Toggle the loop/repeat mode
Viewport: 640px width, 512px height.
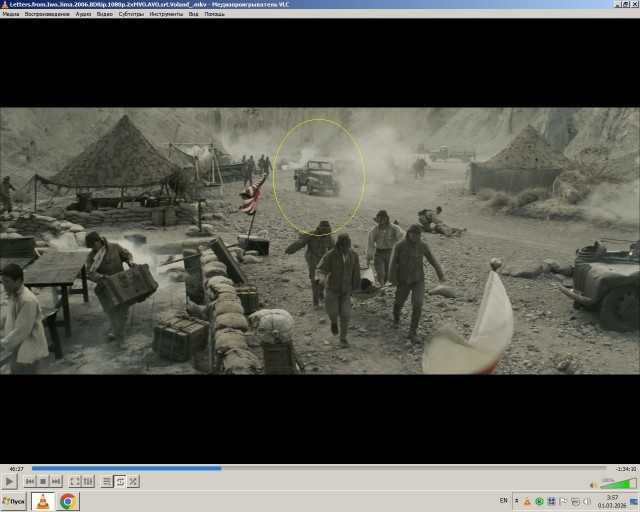(120, 482)
